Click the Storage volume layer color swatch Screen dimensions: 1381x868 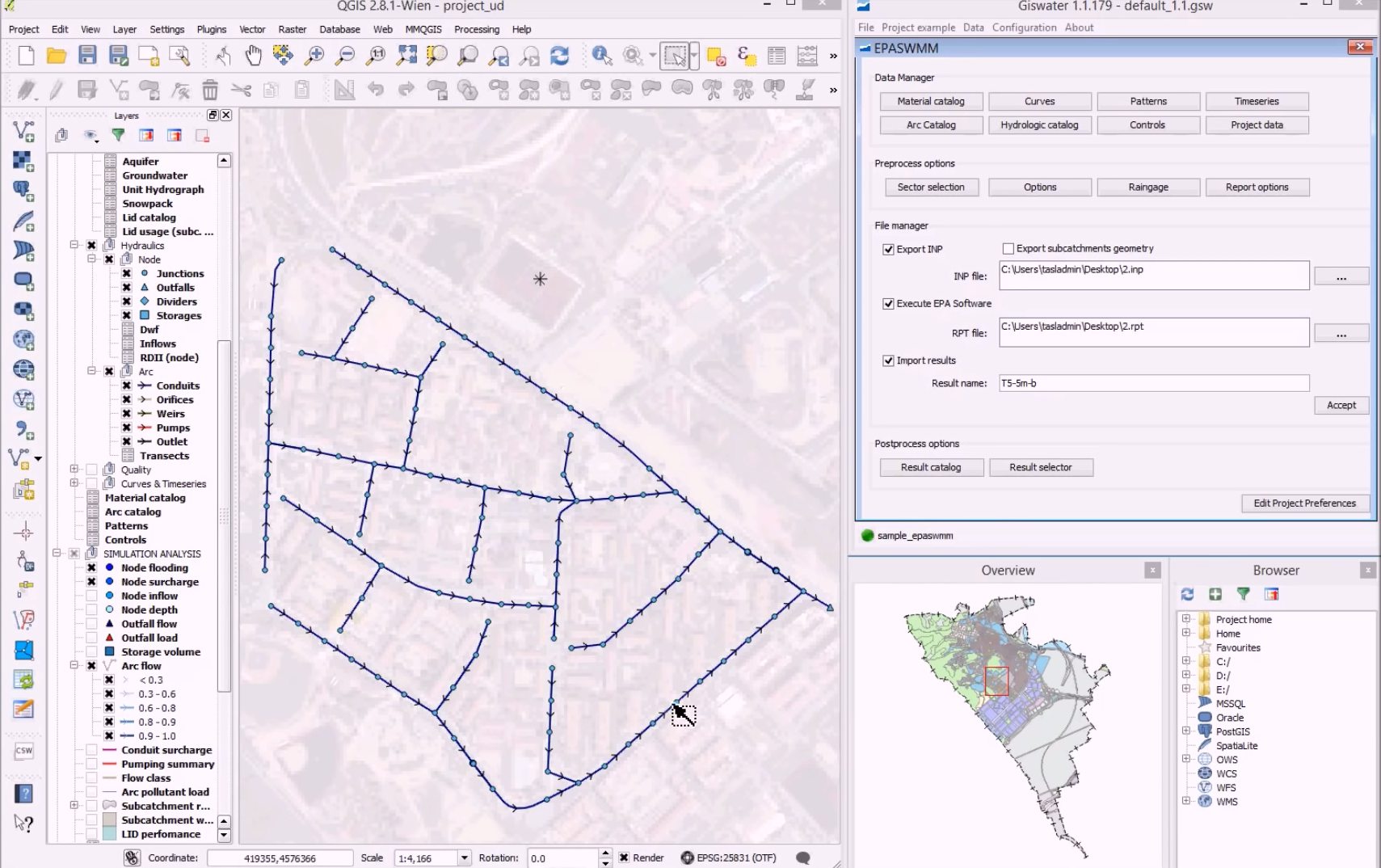110,651
